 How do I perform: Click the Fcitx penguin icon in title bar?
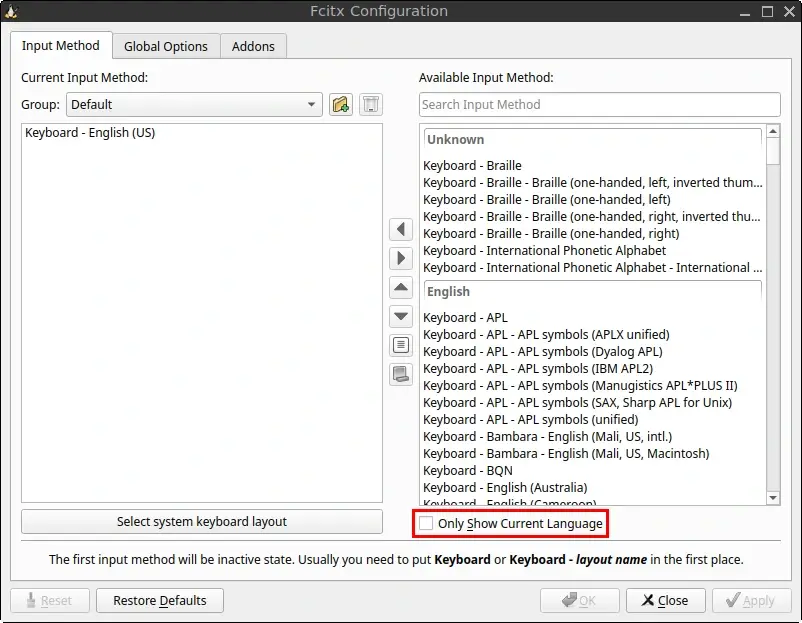coord(11,11)
